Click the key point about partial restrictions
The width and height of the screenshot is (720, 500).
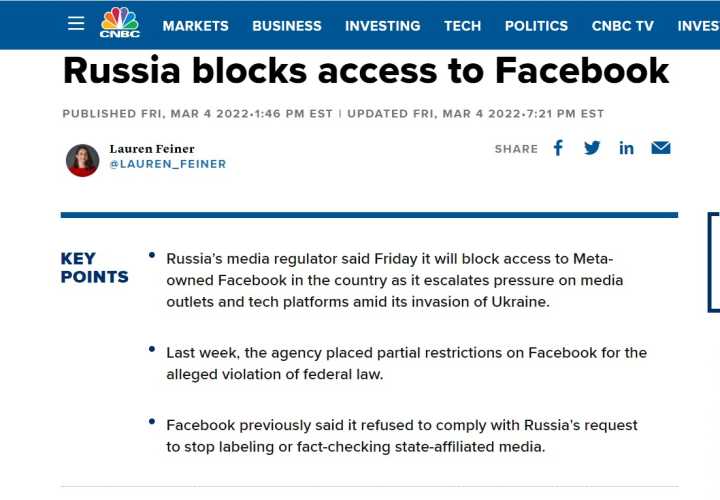406,363
